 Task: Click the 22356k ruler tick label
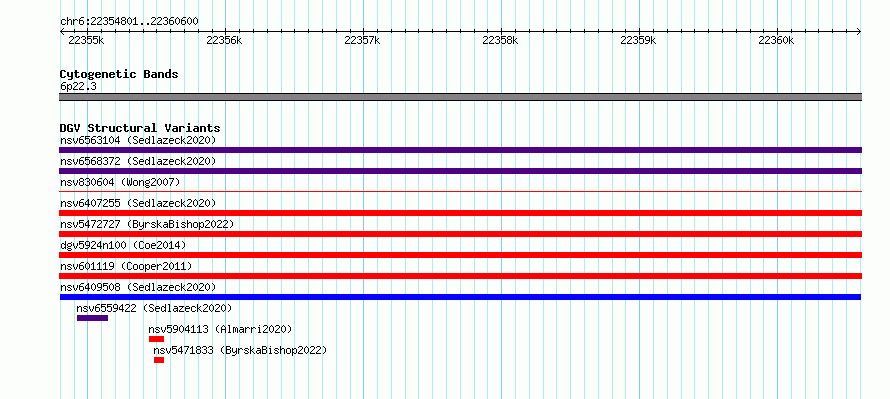(224, 40)
